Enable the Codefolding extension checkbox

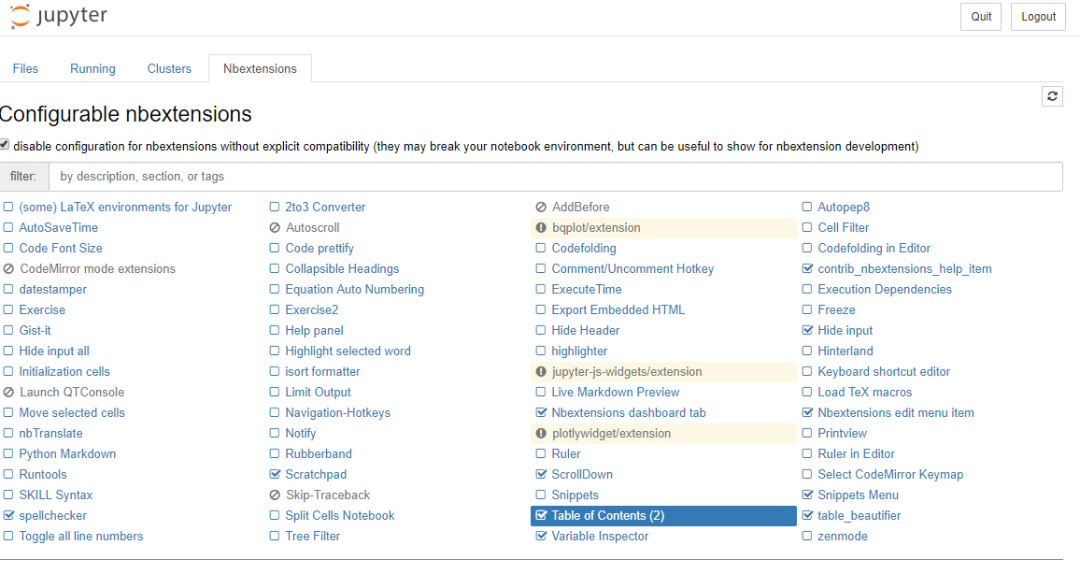pyautogui.click(x=541, y=248)
